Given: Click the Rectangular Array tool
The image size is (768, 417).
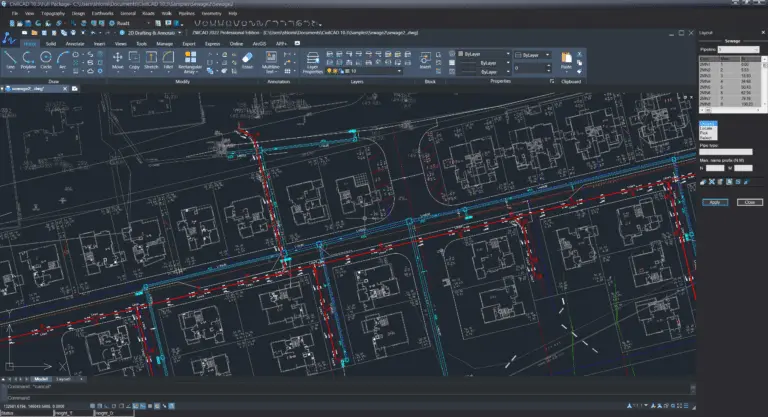Looking at the screenshot, I should click(x=190, y=62).
